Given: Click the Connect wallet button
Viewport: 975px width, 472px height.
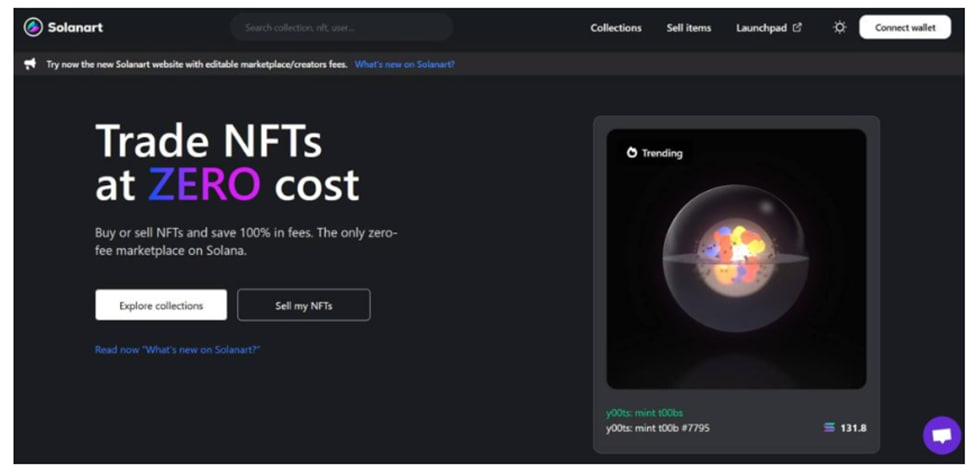Looking at the screenshot, I should [x=905, y=27].
